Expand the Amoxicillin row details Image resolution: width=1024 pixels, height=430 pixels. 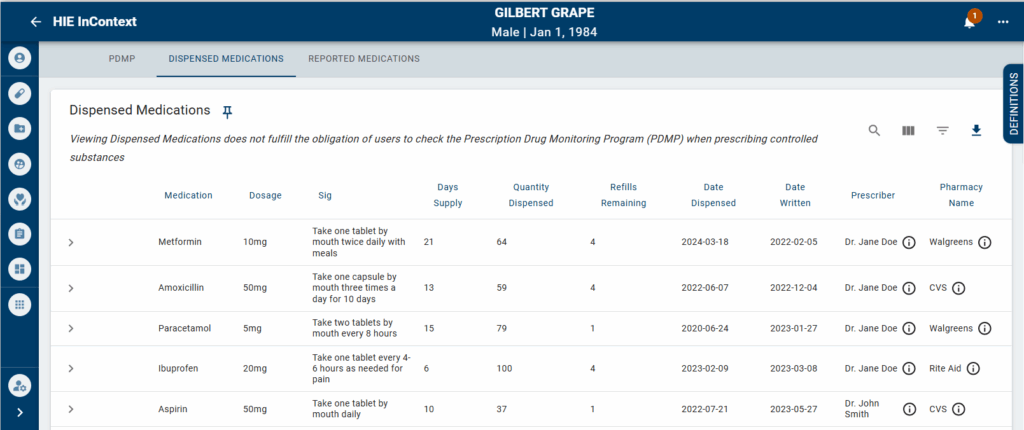click(71, 288)
